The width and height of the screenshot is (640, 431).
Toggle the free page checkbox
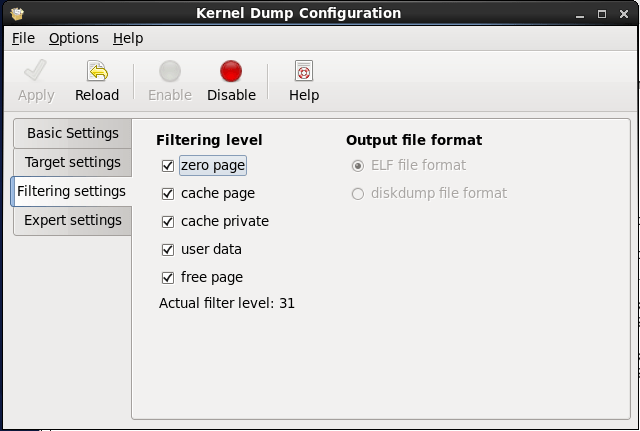point(168,278)
